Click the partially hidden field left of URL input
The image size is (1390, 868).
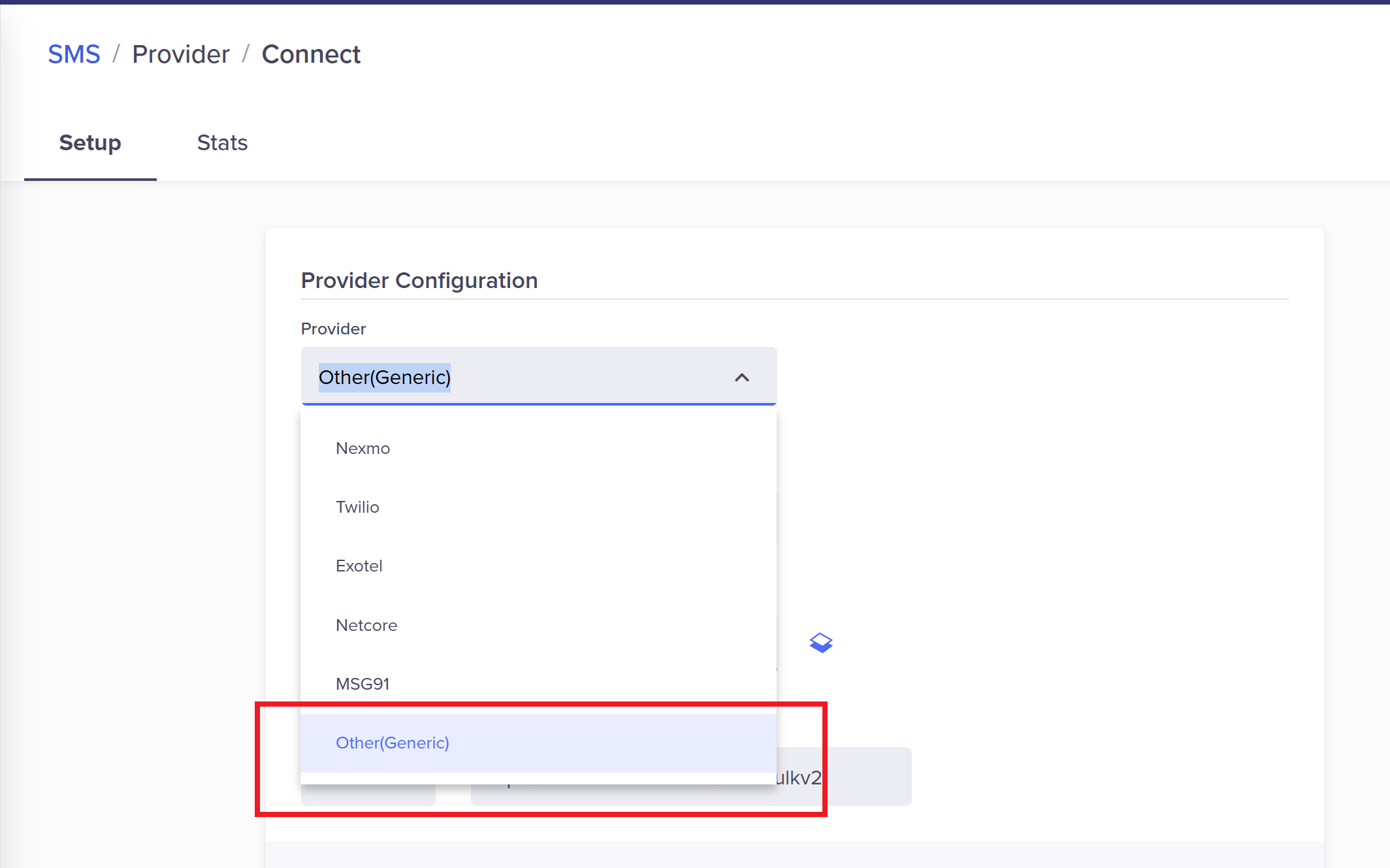click(368, 795)
